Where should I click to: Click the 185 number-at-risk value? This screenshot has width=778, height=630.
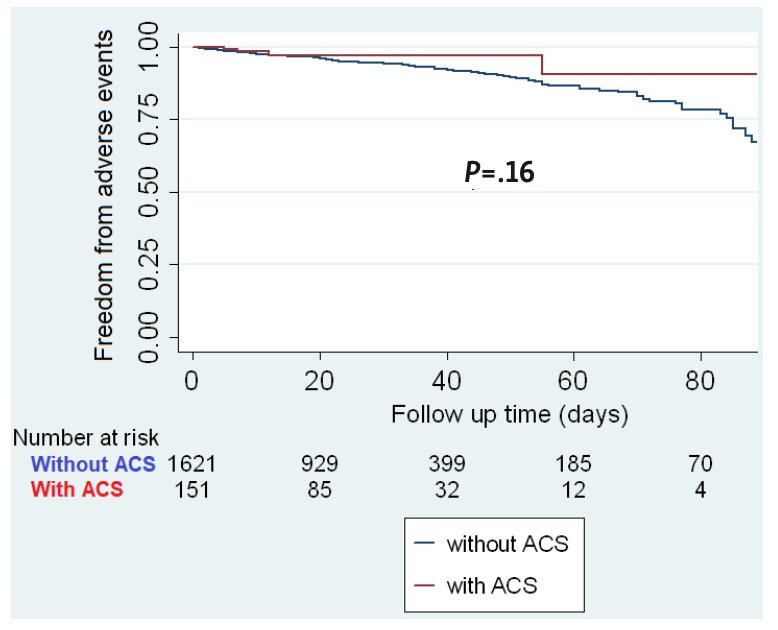(574, 465)
